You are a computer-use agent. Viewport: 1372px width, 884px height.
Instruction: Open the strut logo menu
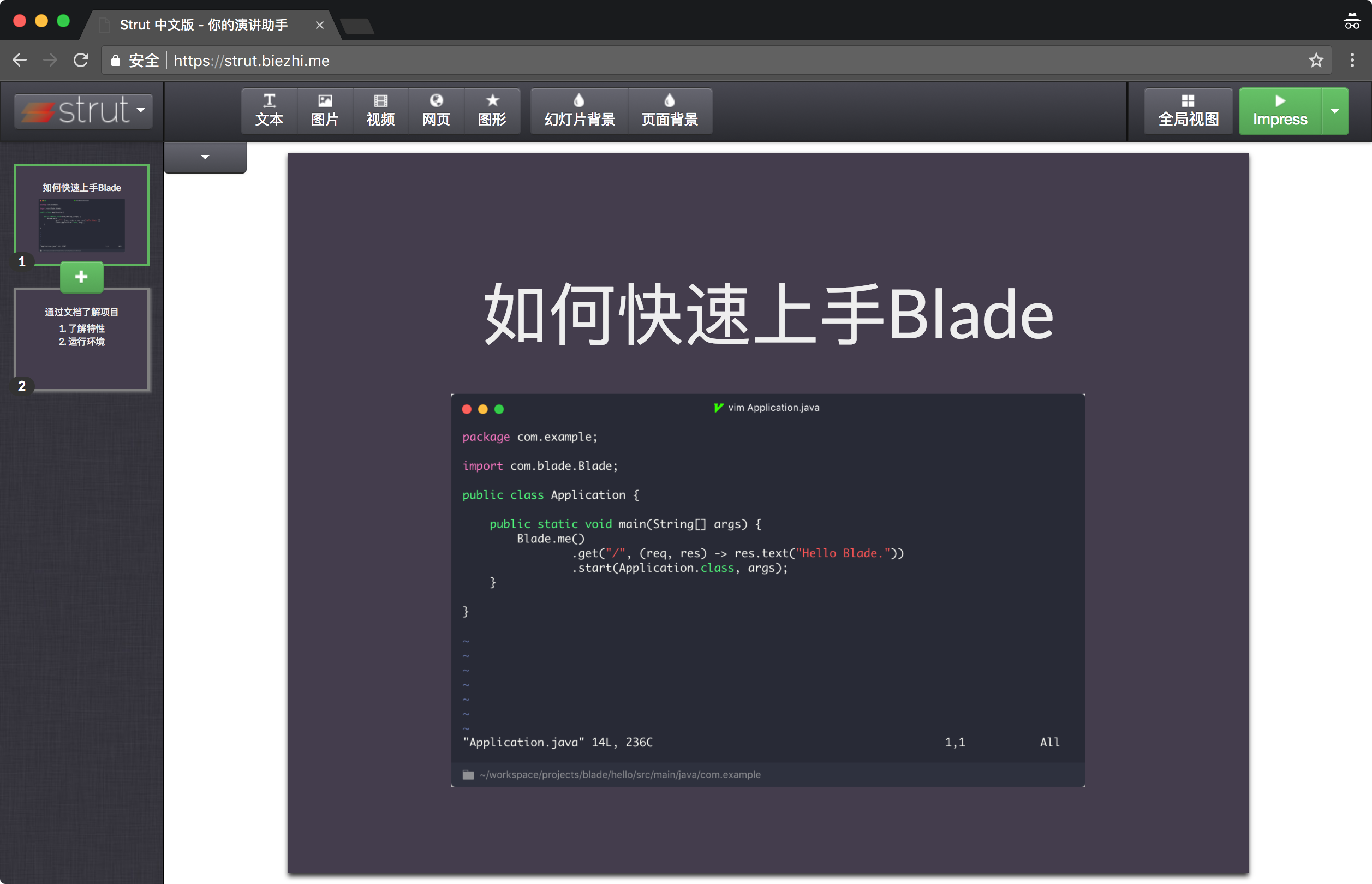click(84, 110)
